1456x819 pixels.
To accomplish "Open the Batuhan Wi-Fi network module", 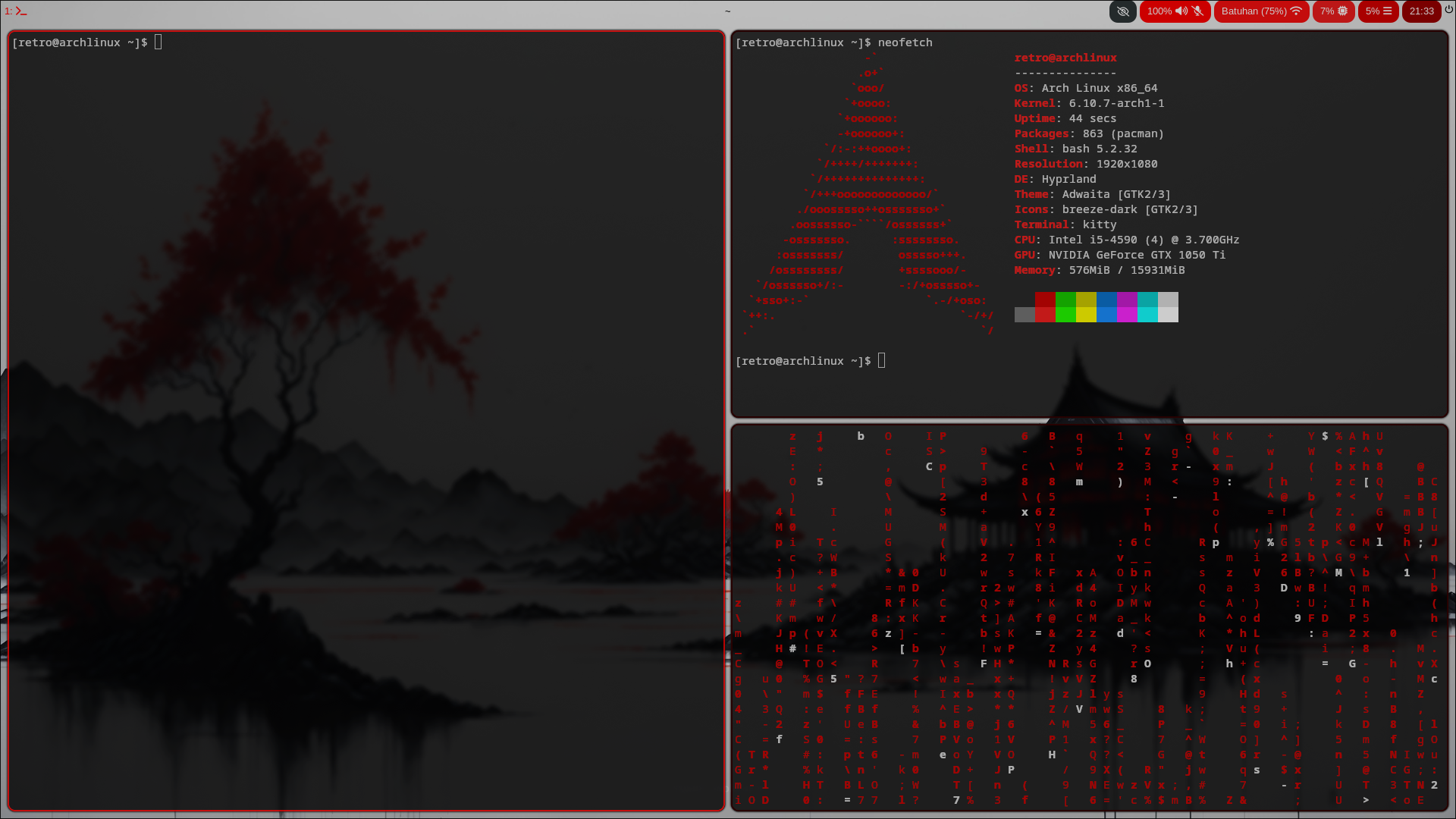I will pyautogui.click(x=1260, y=11).
